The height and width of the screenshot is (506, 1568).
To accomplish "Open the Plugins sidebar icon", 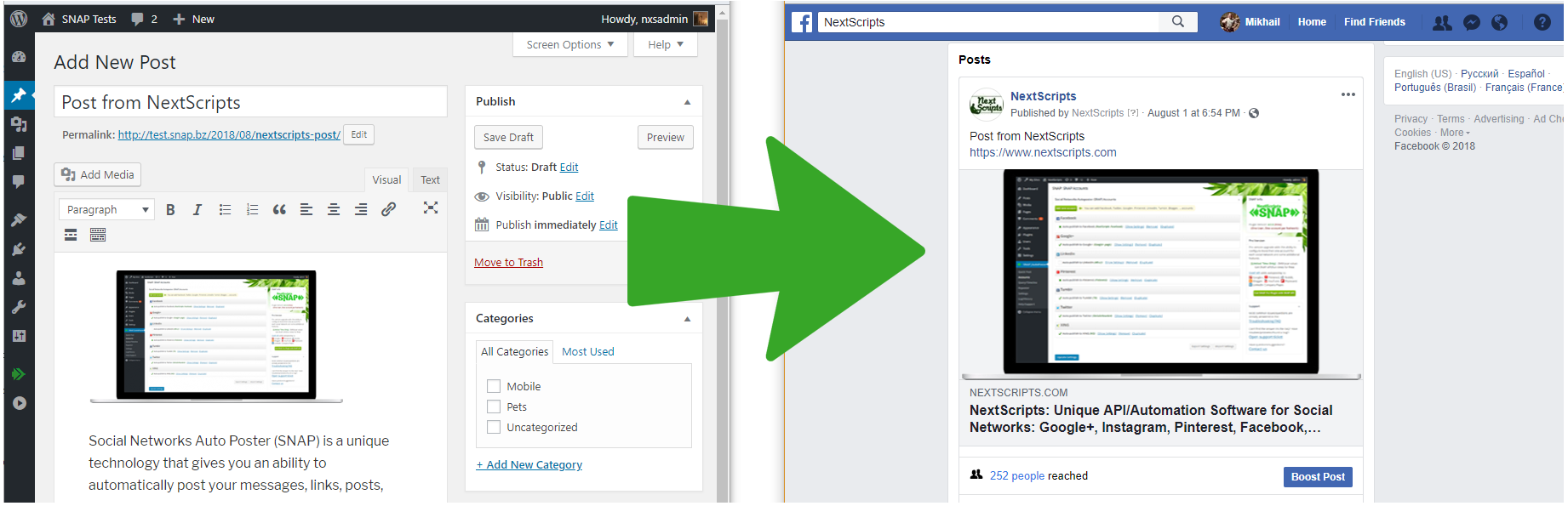I will point(19,249).
